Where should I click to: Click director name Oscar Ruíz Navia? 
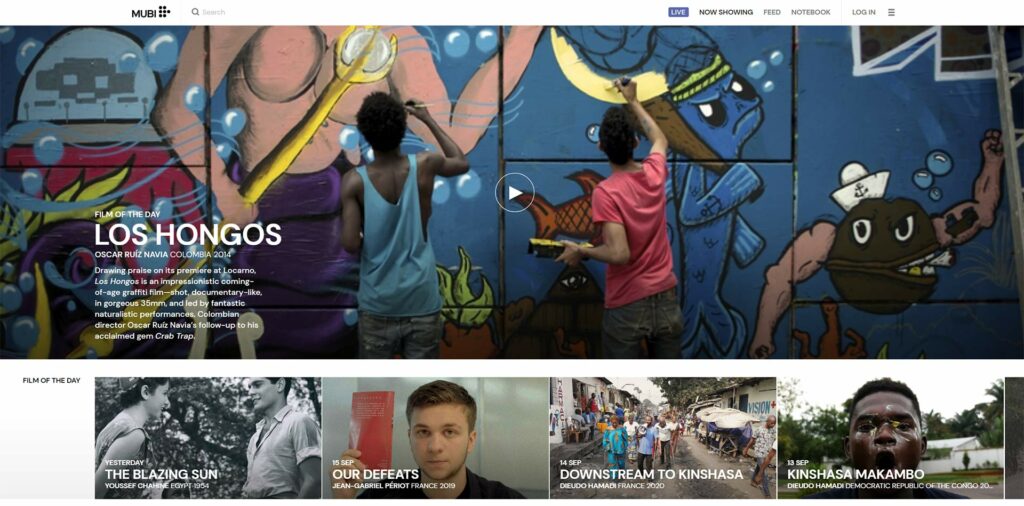[131, 254]
